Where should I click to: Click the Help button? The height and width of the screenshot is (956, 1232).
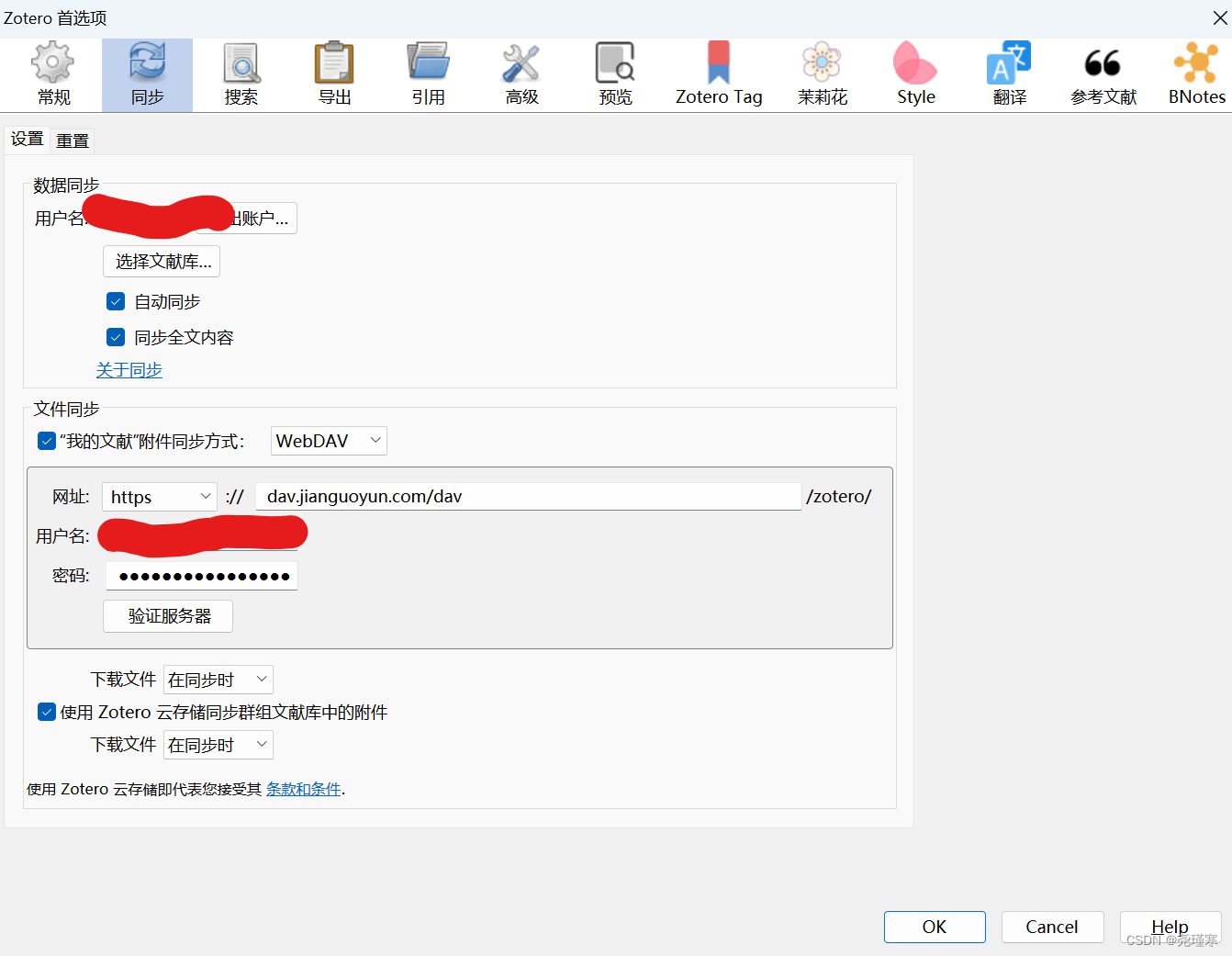click(x=1170, y=927)
